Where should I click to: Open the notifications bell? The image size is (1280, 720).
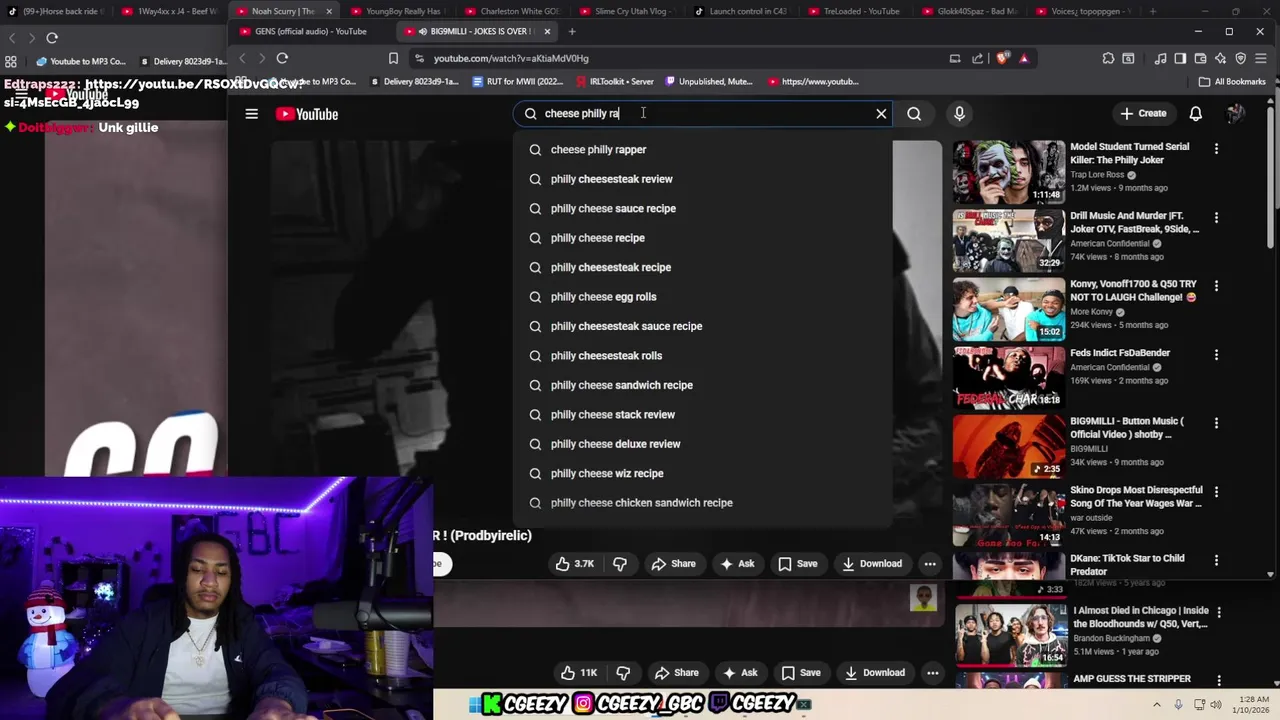pos(1196,114)
